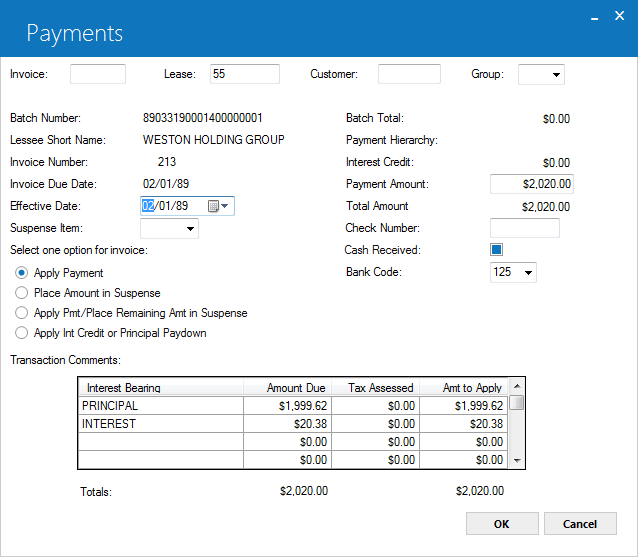This screenshot has width=638, height=557.
Task: Click PRINCIPAL Amt to Apply $1,999.62 cell
Action: pos(464,406)
